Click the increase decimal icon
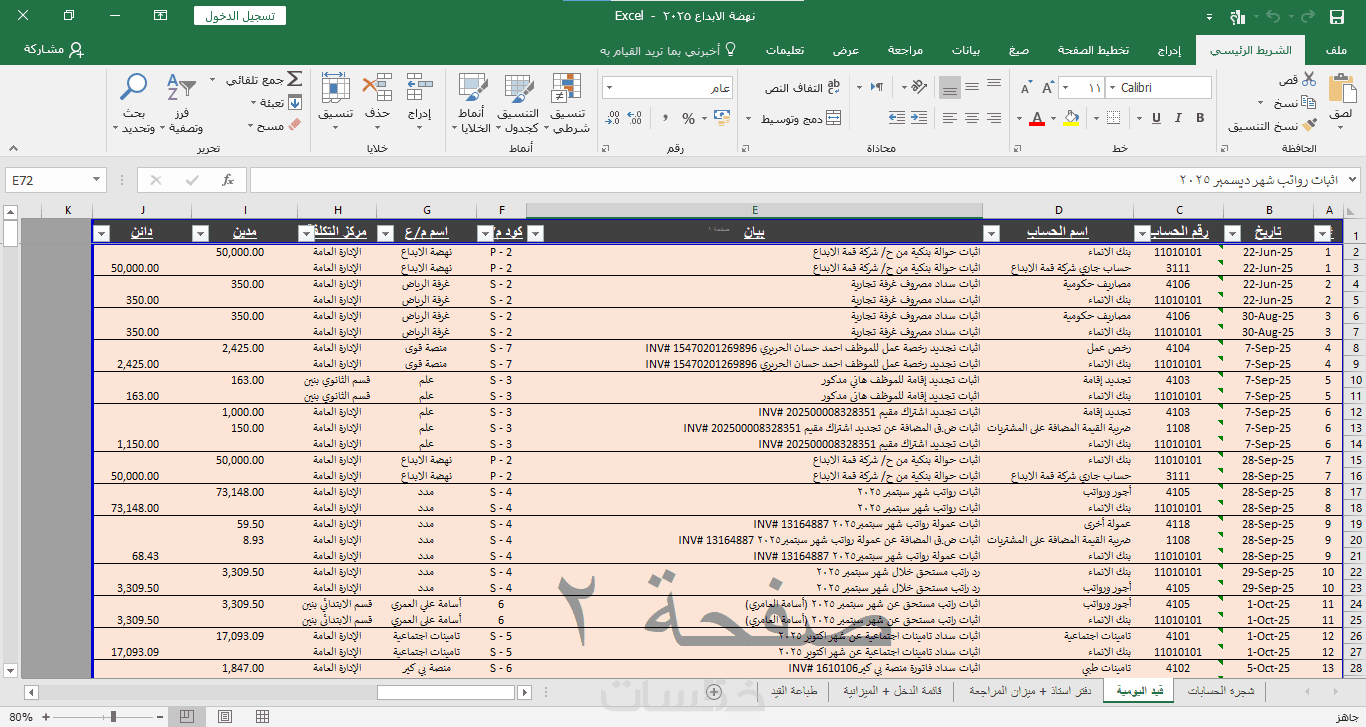This screenshot has width=1366, height=727. 636,118
